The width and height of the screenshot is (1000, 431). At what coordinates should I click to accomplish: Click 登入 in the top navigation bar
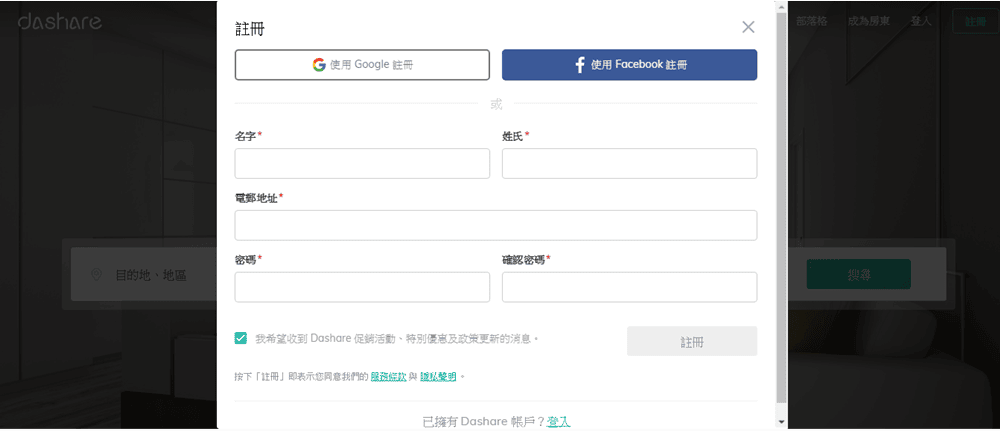(x=921, y=21)
